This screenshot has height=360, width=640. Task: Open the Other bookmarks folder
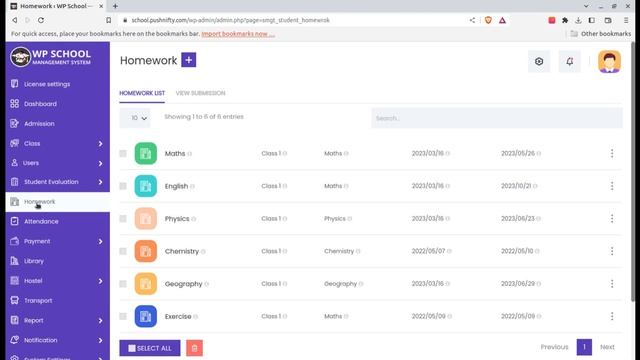[600, 34]
